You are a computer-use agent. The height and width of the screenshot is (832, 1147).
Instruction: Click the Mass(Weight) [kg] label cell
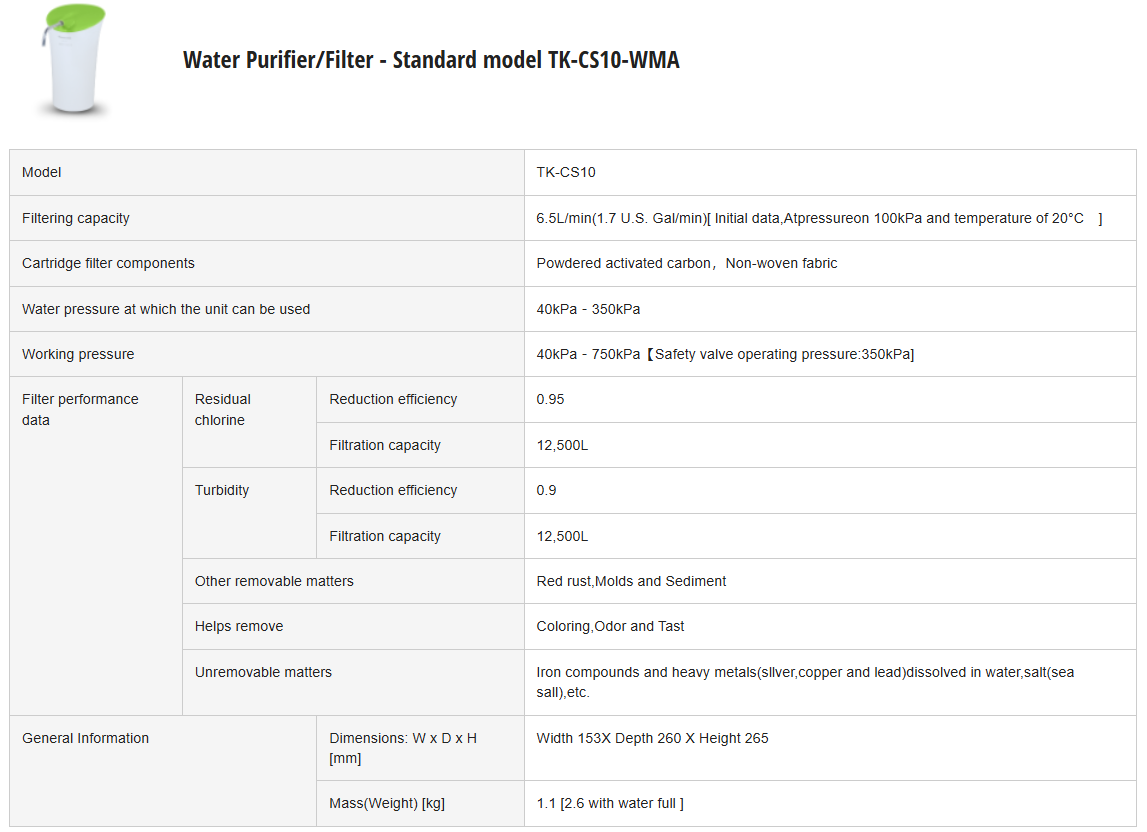[385, 803]
